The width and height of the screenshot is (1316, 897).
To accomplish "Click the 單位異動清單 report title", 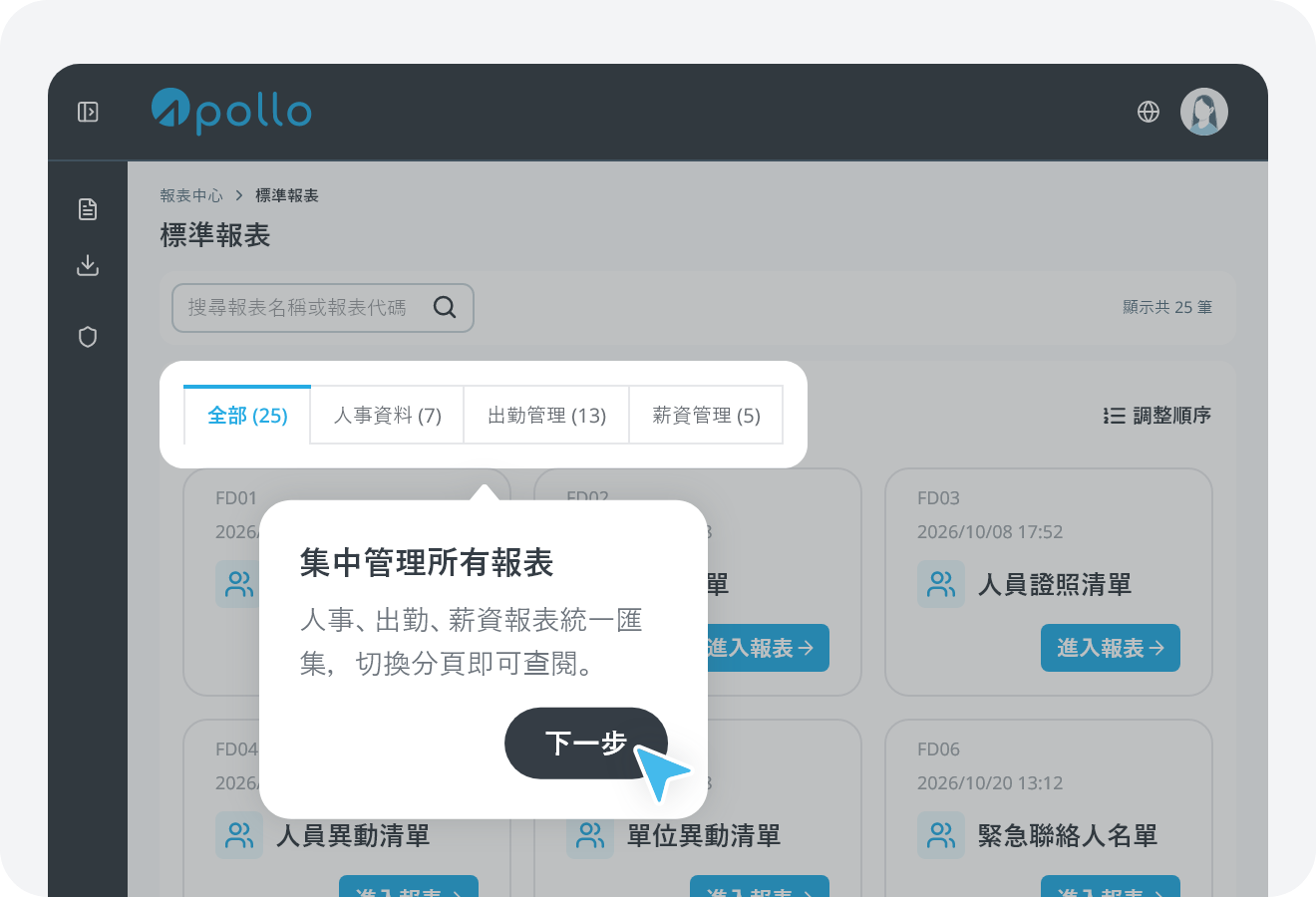I will (704, 836).
